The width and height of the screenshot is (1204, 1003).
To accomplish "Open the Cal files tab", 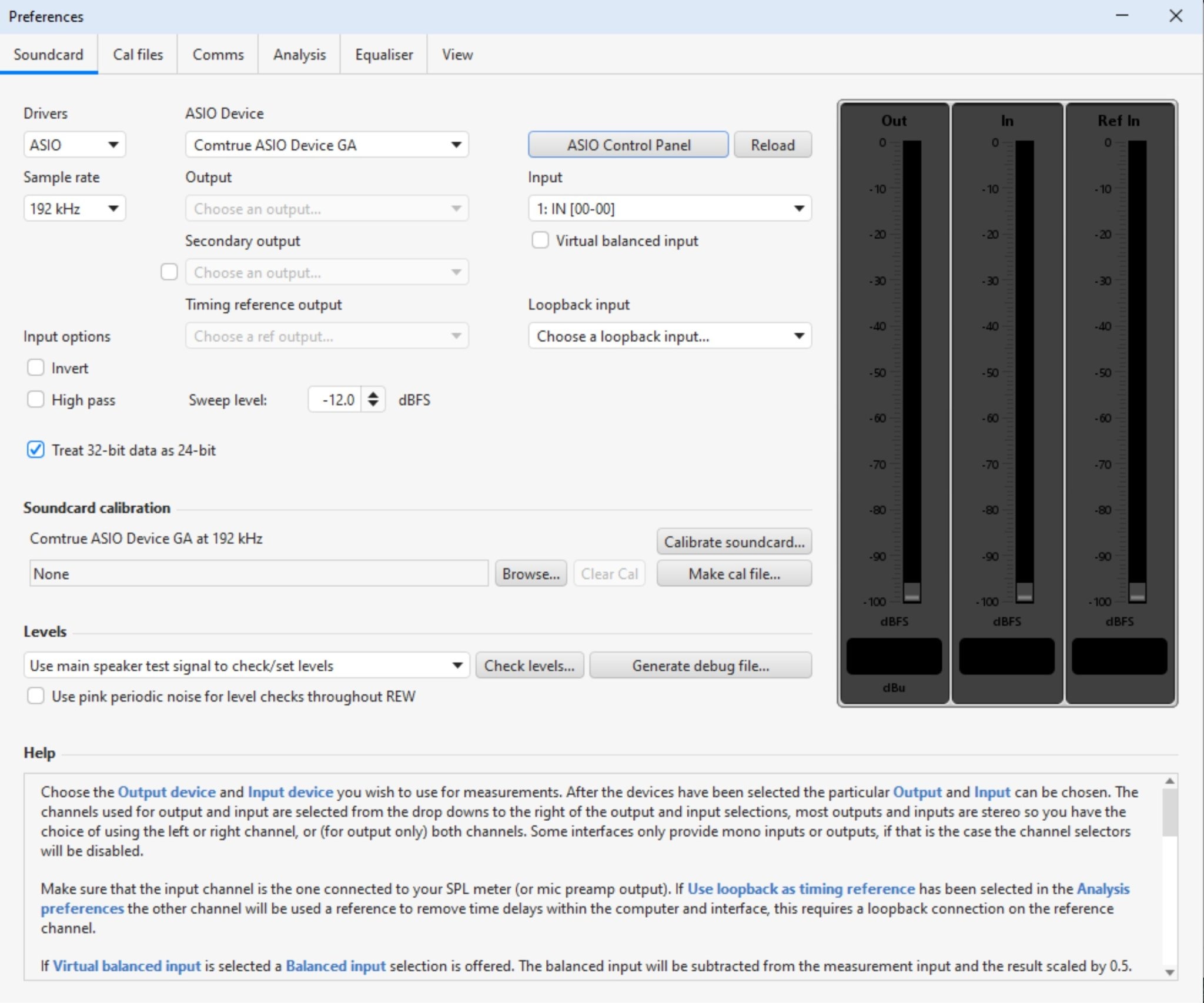I will coord(138,55).
